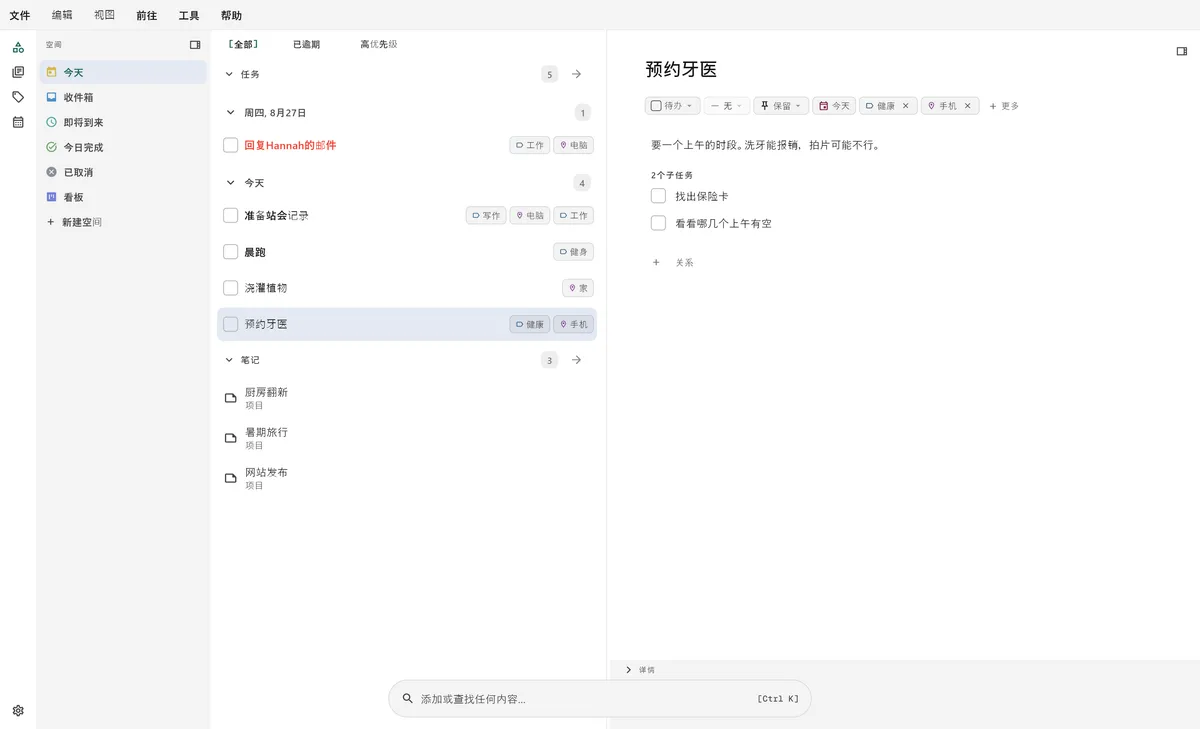Click the 电脑 tag on 回复Hannah的邮件
Screen dimensions: 1200x729
pos(574,145)
